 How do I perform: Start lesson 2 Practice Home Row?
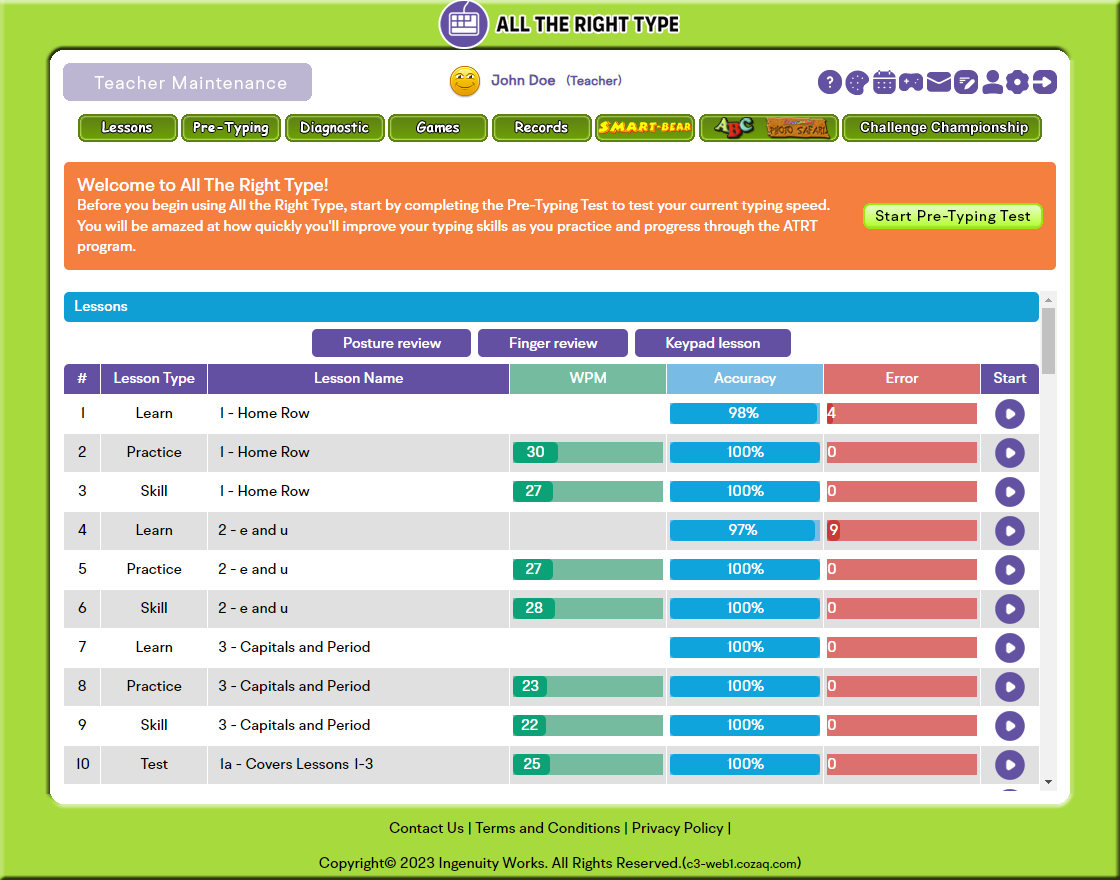click(x=1009, y=453)
